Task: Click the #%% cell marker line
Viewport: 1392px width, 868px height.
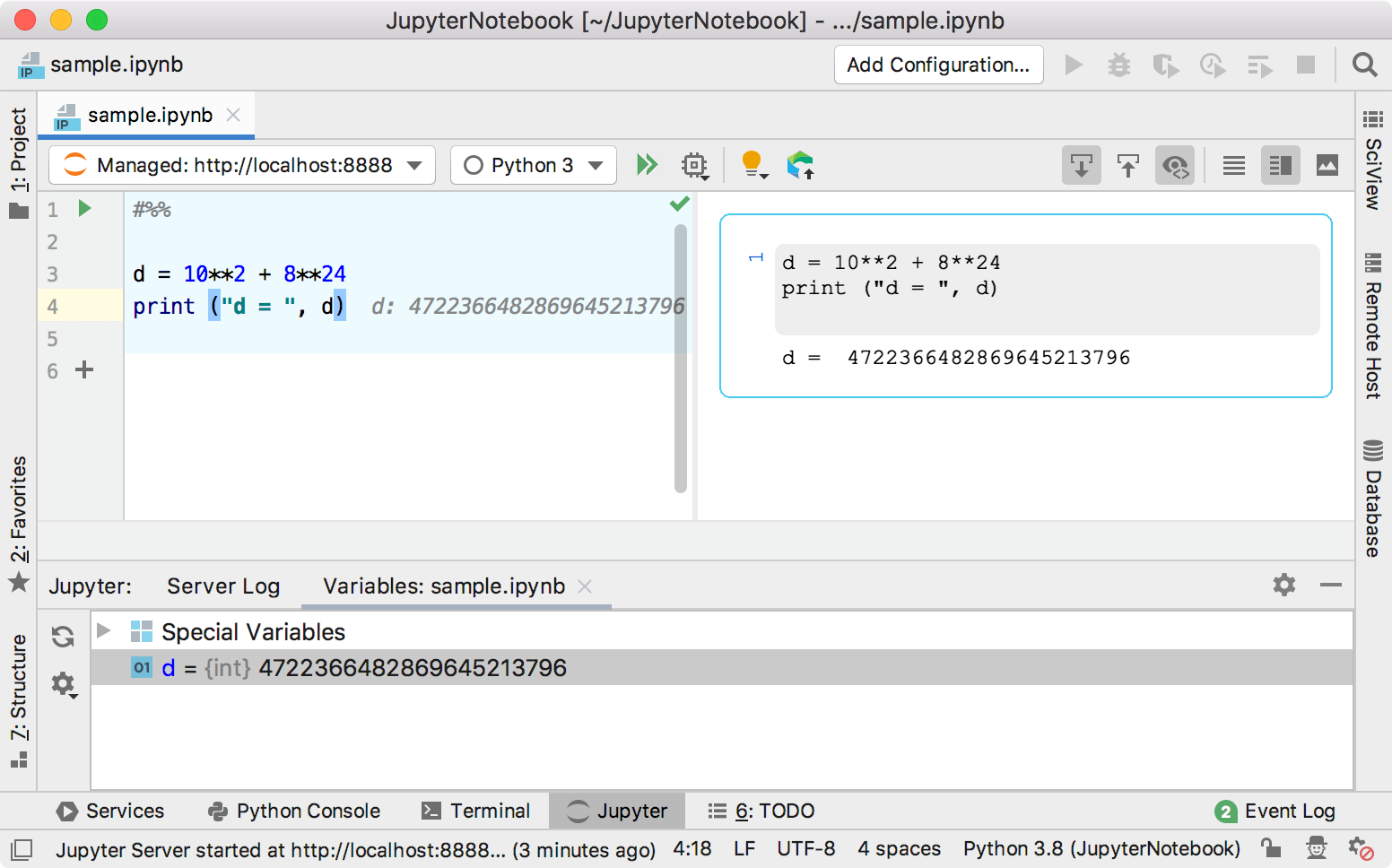Action: 152,209
